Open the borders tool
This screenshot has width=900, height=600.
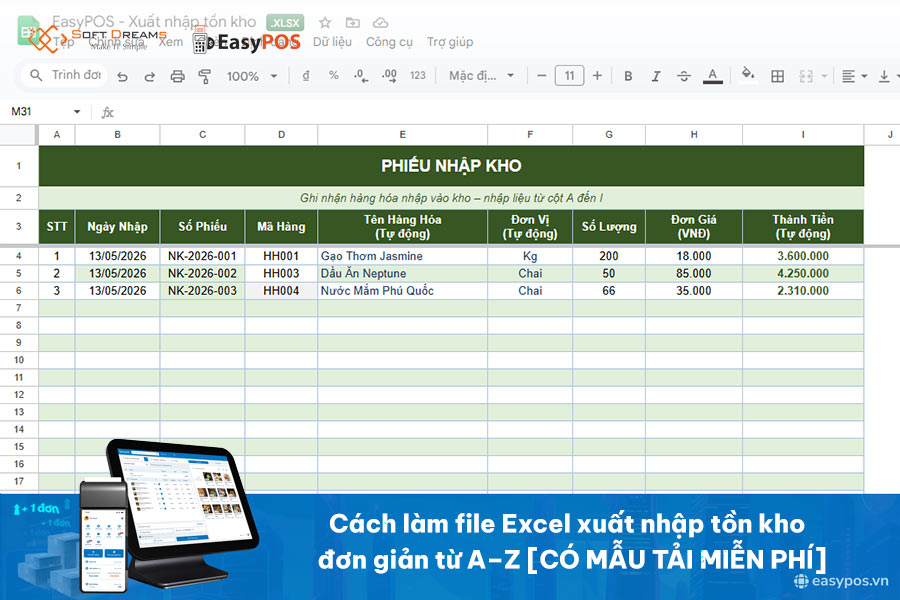click(777, 76)
